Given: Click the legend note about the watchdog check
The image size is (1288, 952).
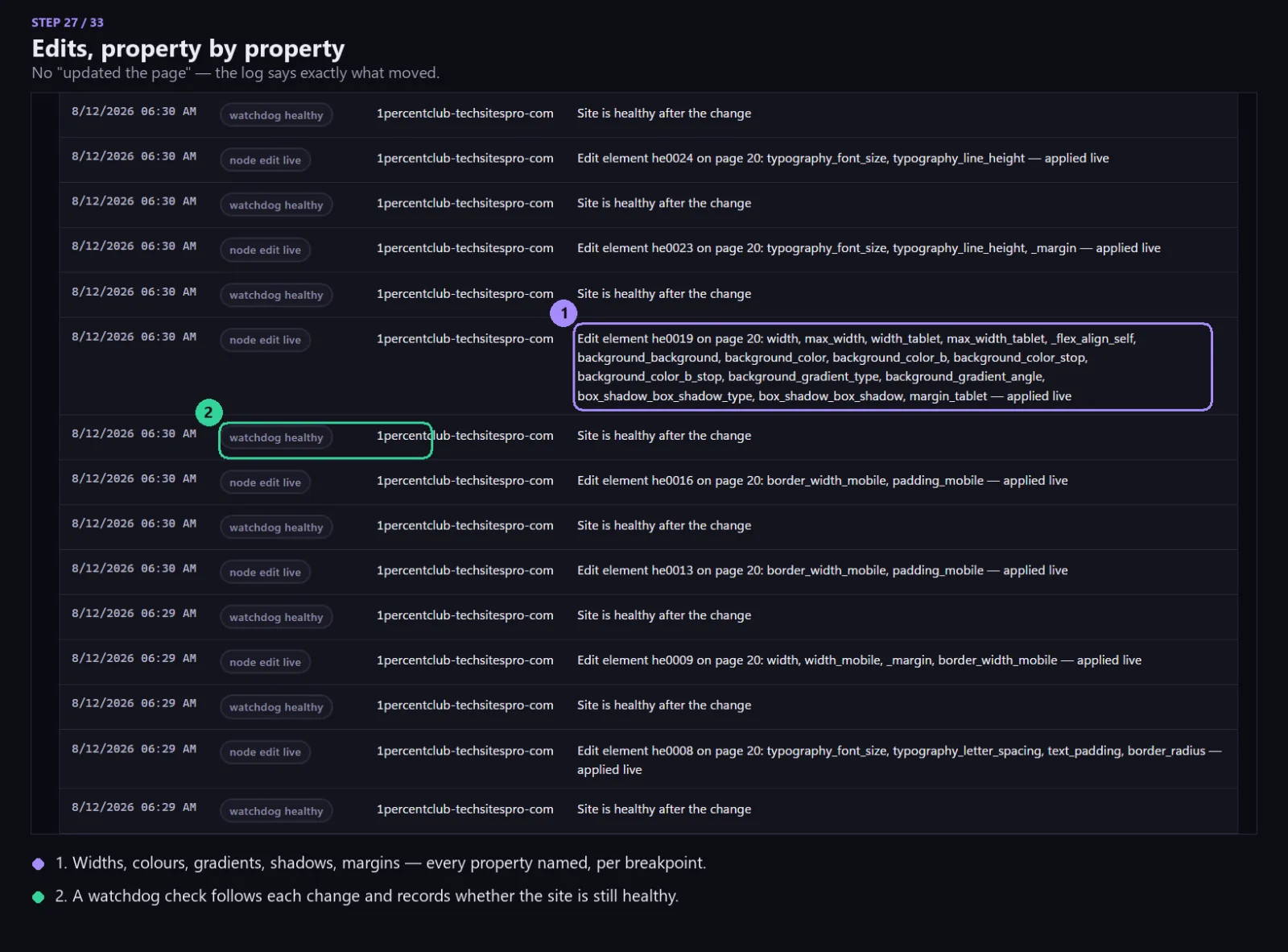Looking at the screenshot, I should coord(366,896).
